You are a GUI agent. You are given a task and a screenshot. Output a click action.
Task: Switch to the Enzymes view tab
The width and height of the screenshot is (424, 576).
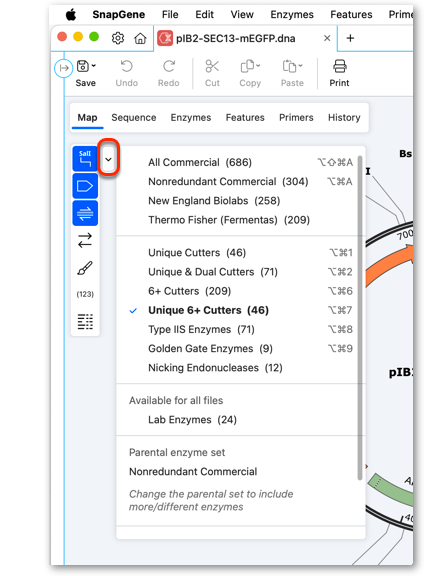pyautogui.click(x=191, y=118)
